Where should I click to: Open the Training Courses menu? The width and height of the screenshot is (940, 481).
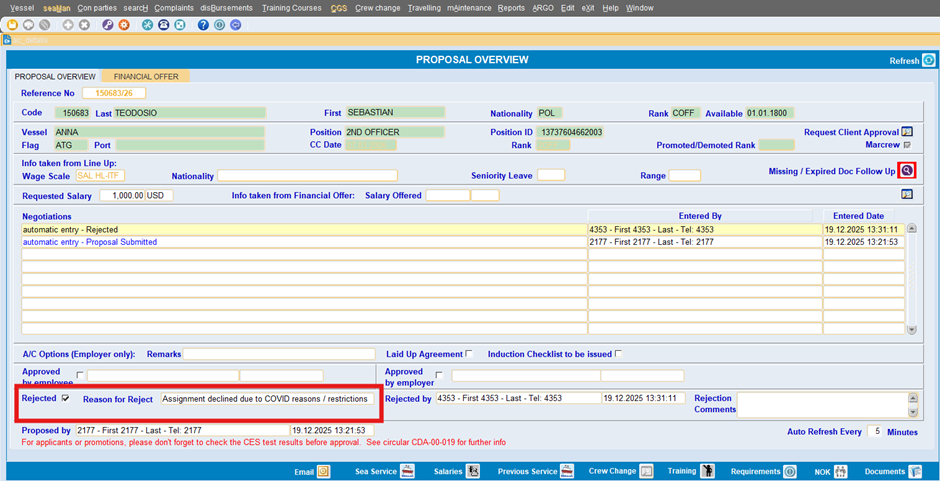292,8
